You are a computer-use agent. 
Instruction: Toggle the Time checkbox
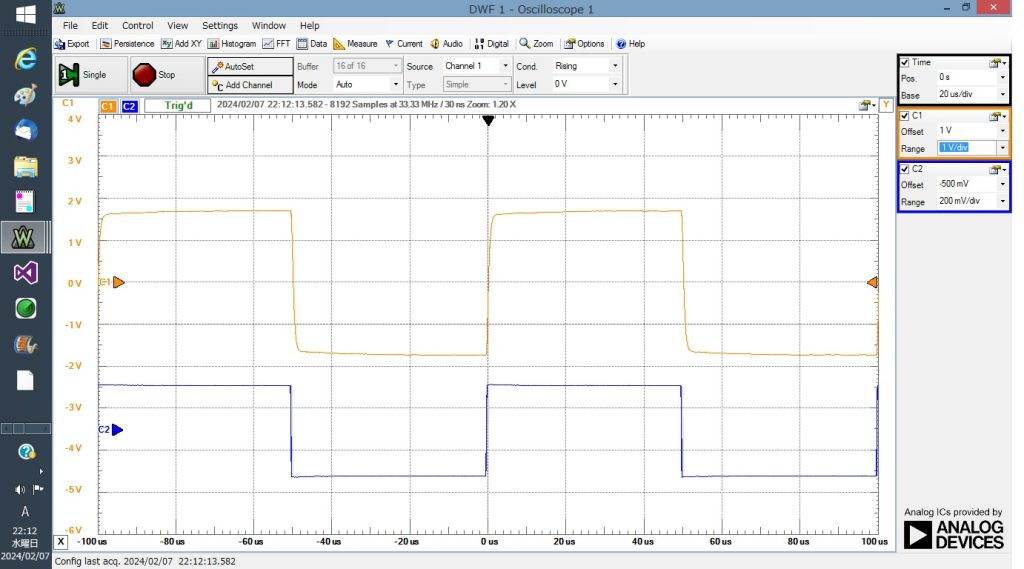pos(904,62)
